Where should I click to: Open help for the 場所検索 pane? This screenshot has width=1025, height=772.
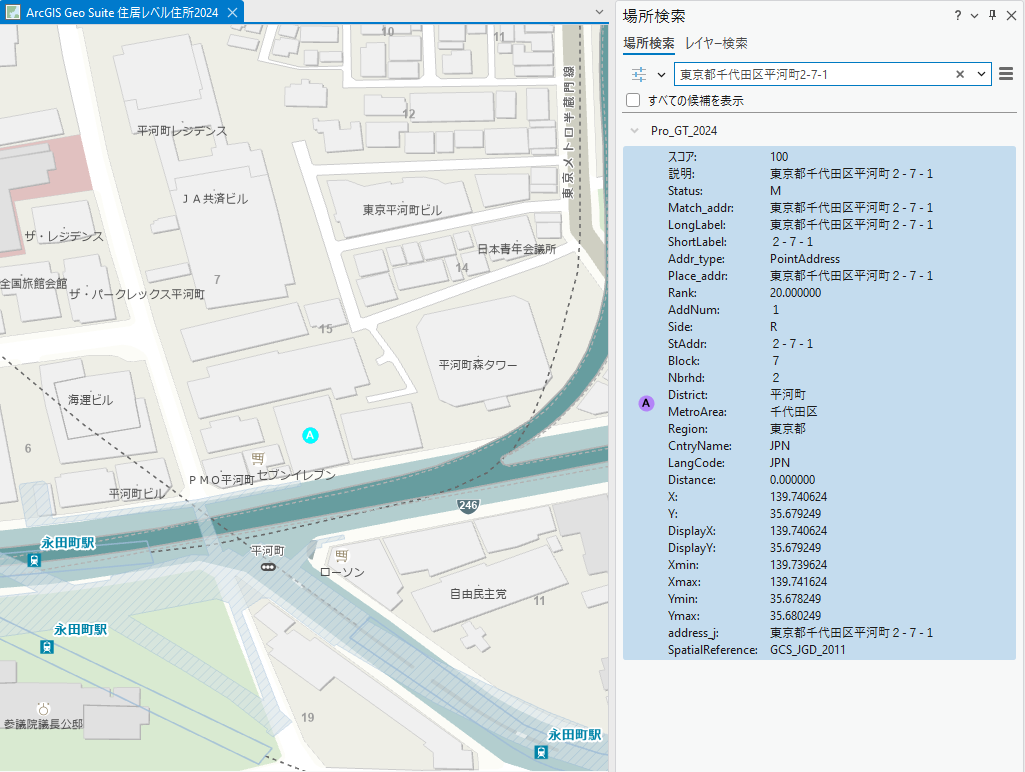pos(958,16)
